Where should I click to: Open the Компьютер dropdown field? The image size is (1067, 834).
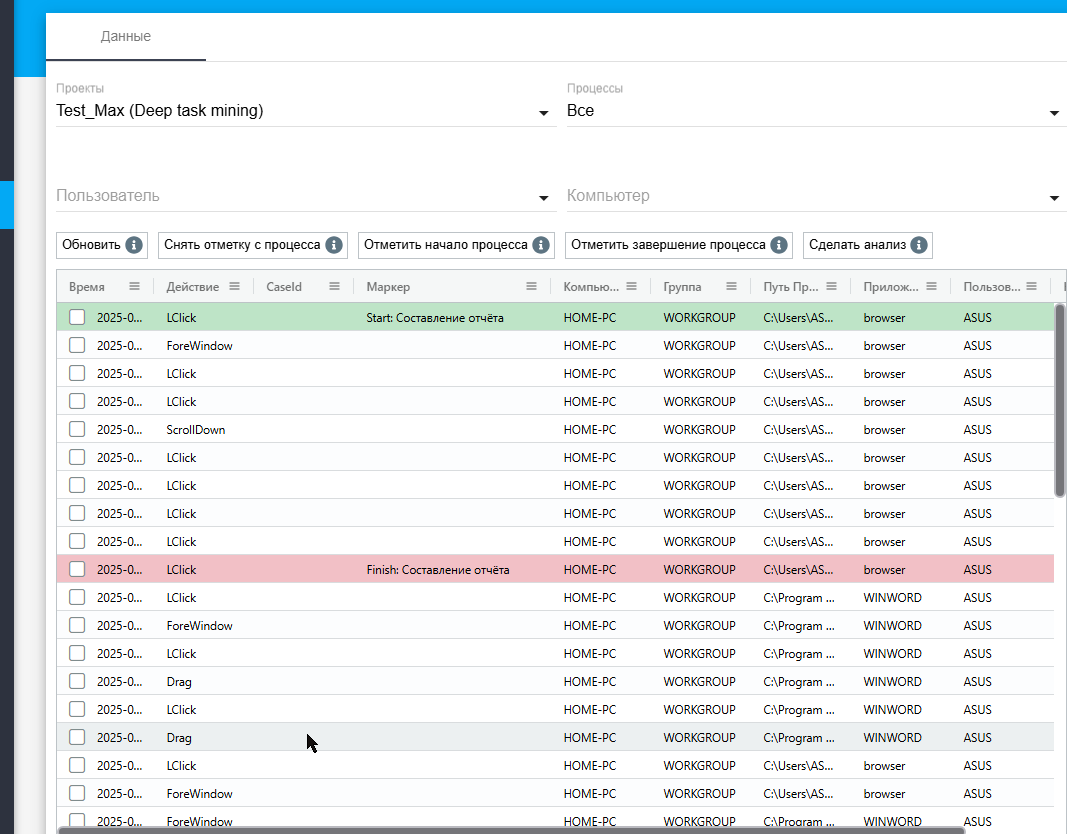click(x=815, y=196)
